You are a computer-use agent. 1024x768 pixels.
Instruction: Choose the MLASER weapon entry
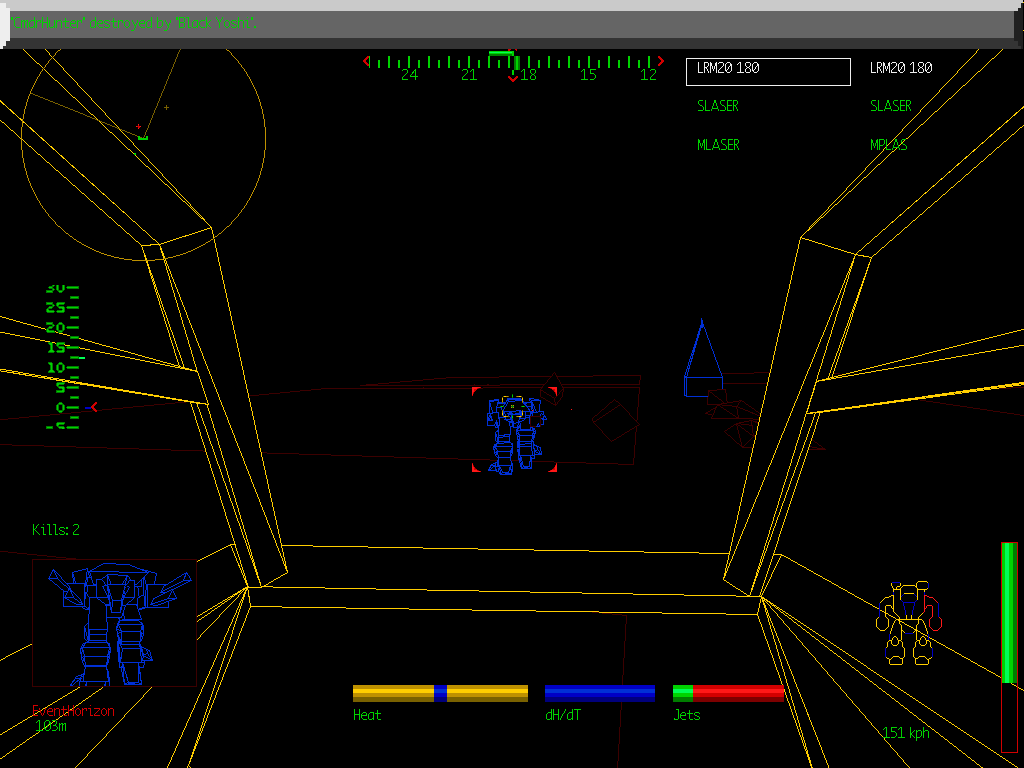pyautogui.click(x=718, y=145)
